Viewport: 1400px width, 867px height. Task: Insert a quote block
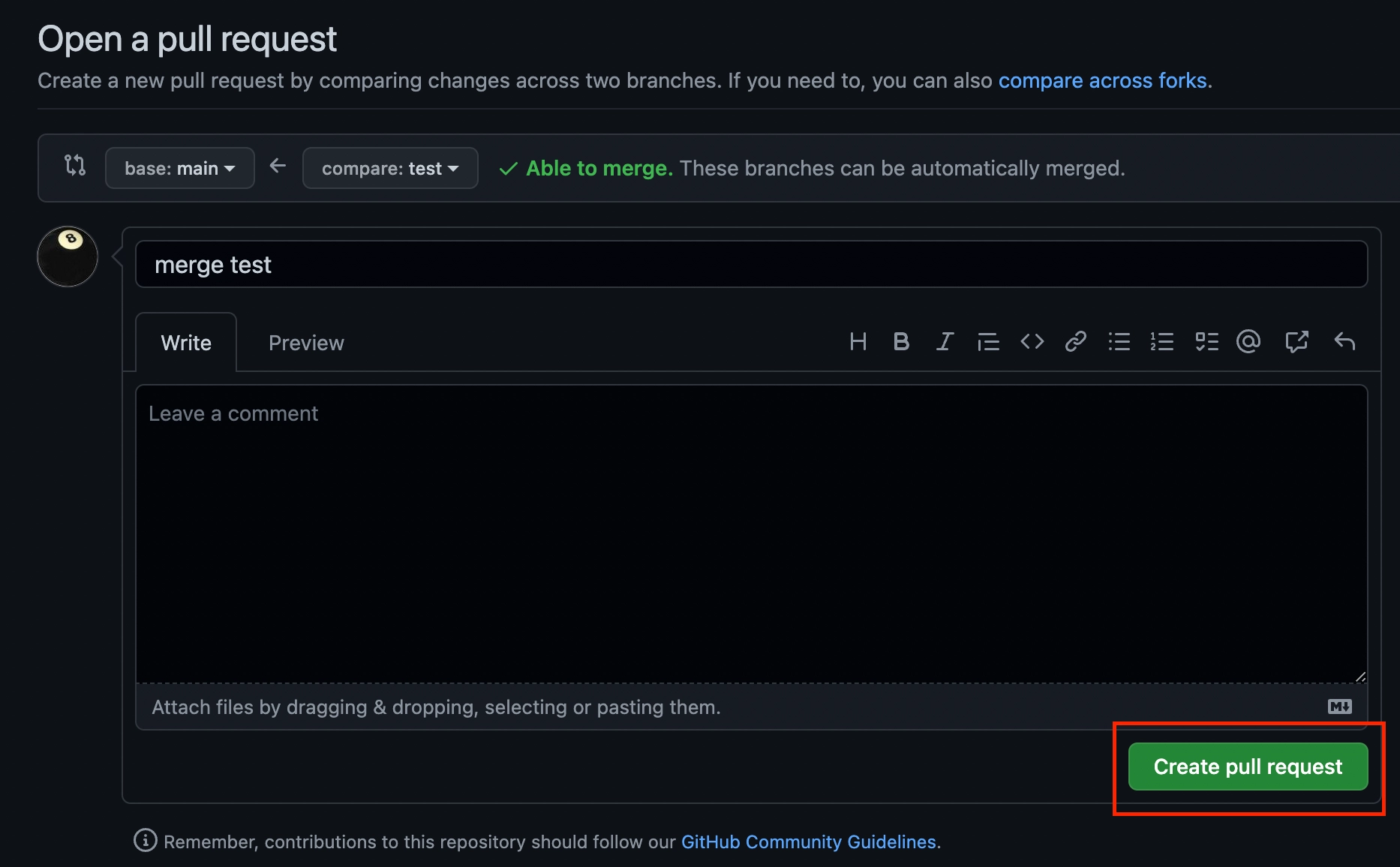pos(988,342)
